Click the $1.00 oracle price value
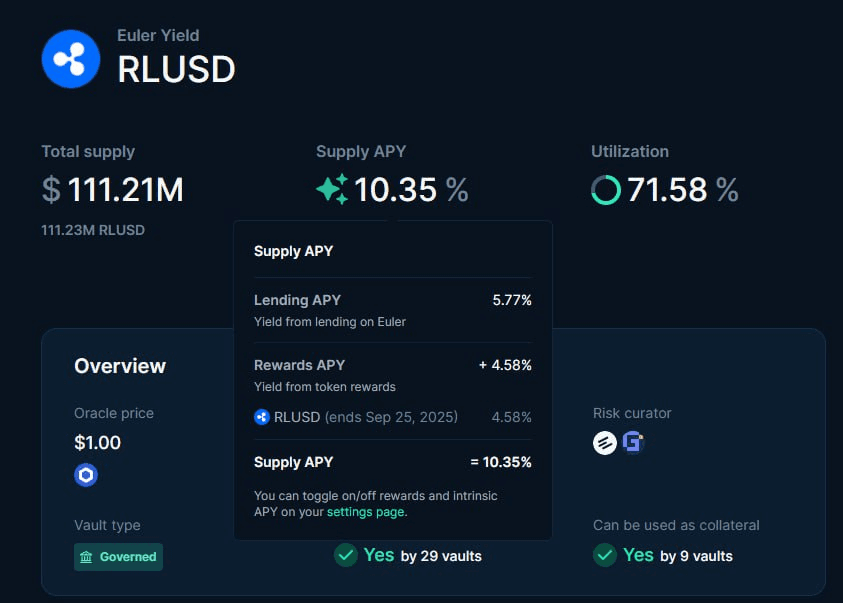This screenshot has width=843, height=603. (97, 443)
